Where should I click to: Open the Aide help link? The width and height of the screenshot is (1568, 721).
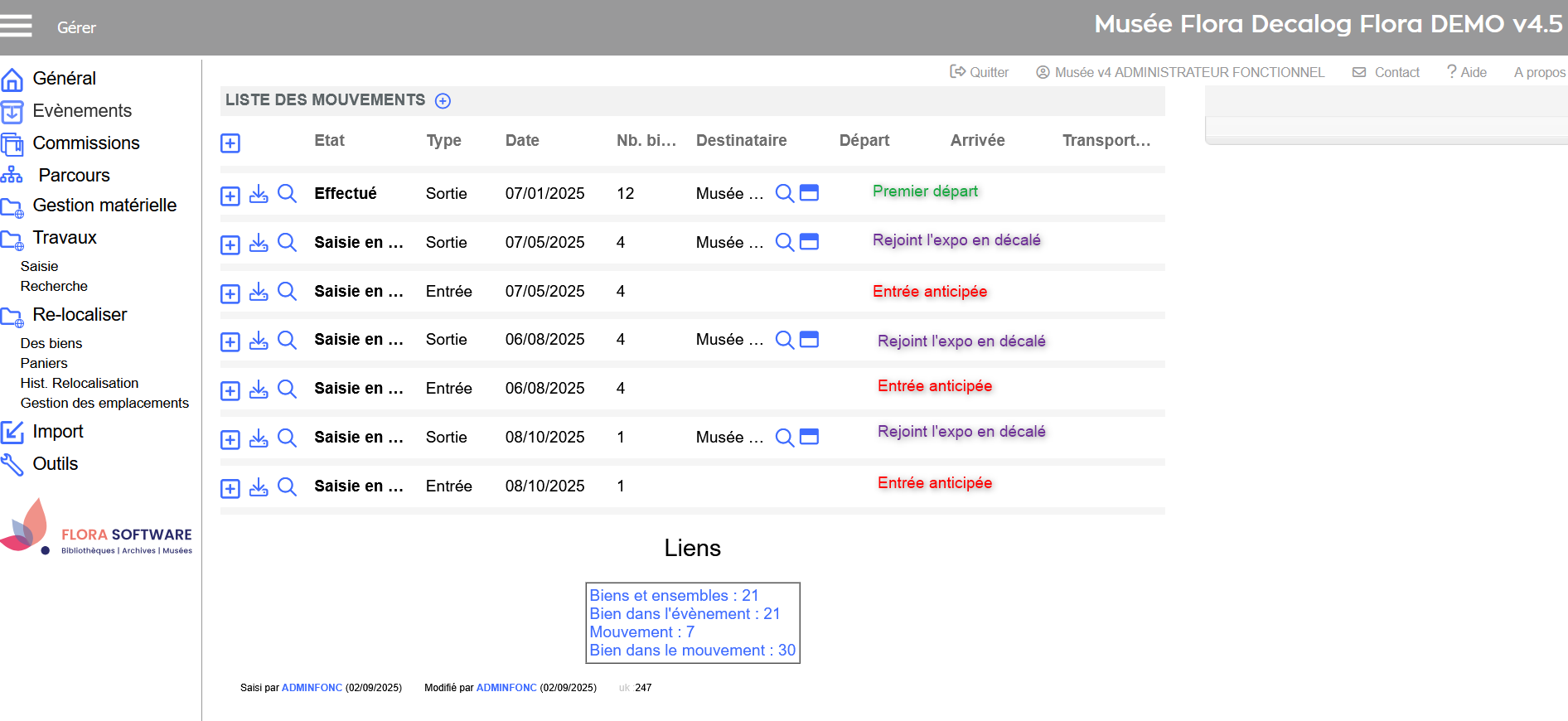coord(1467,73)
